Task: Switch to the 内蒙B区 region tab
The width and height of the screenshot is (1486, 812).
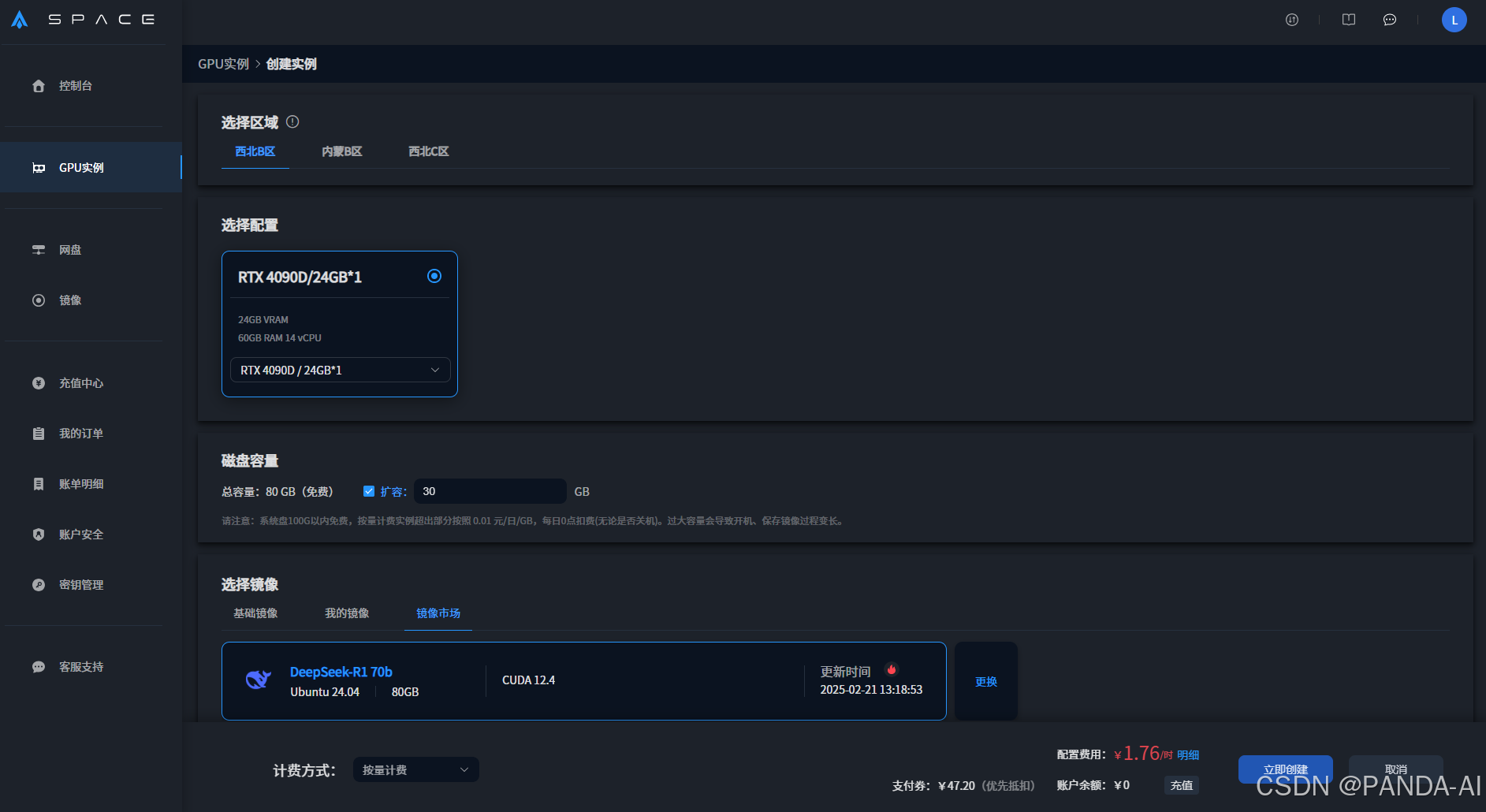Action: coord(342,151)
